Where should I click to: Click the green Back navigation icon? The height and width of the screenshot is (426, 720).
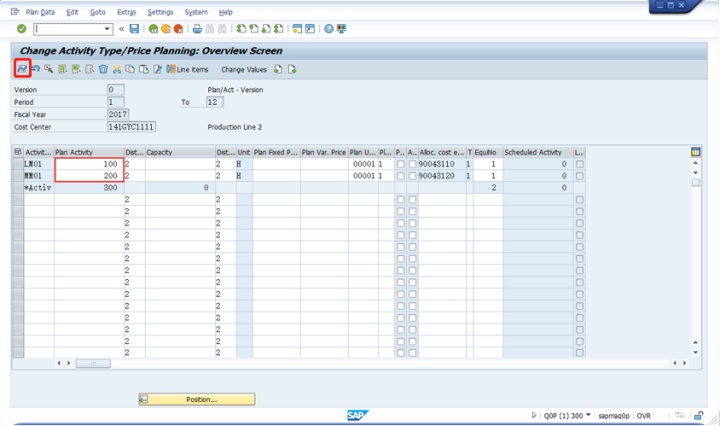click(153, 29)
